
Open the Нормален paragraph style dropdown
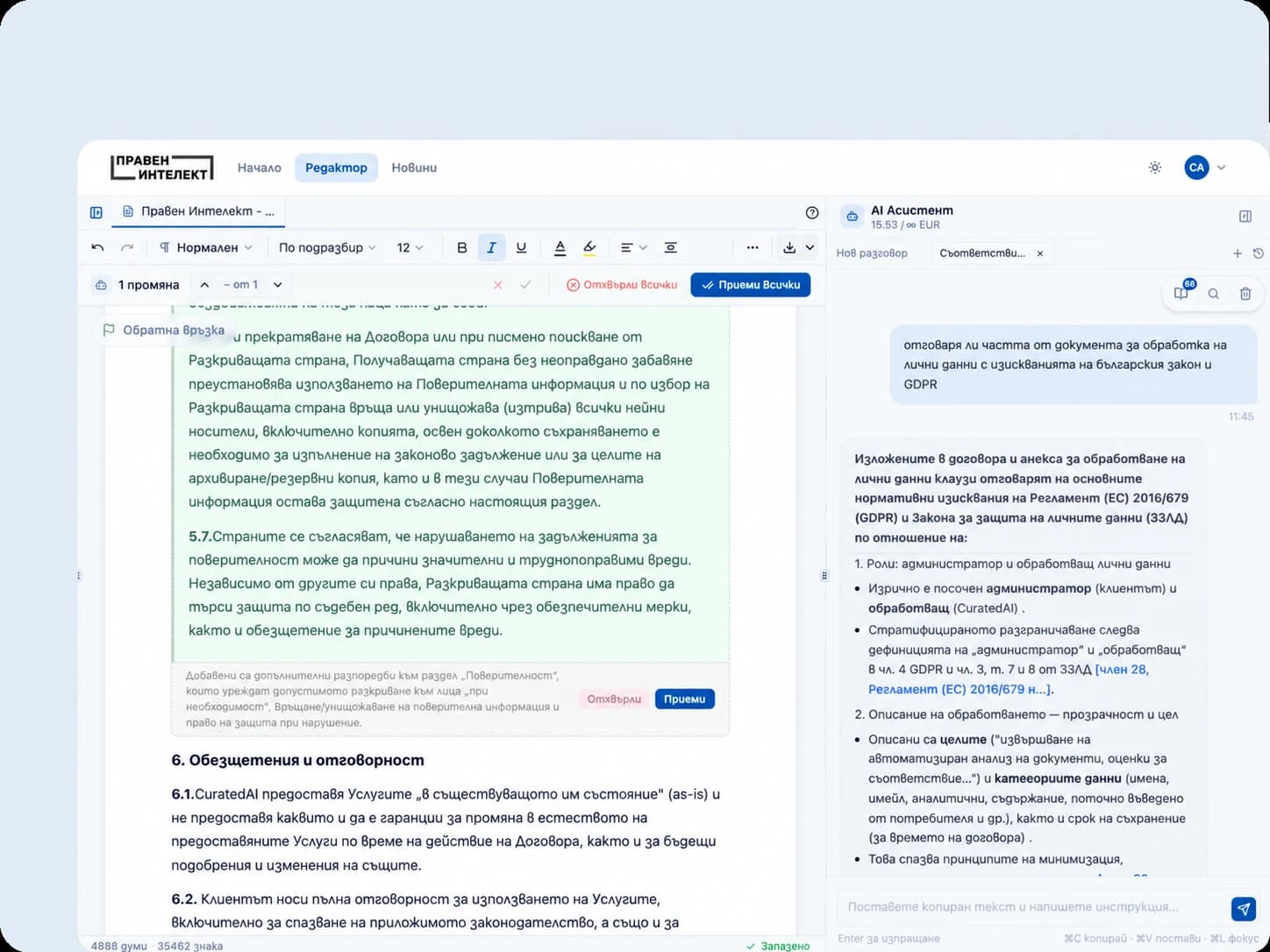coord(206,248)
